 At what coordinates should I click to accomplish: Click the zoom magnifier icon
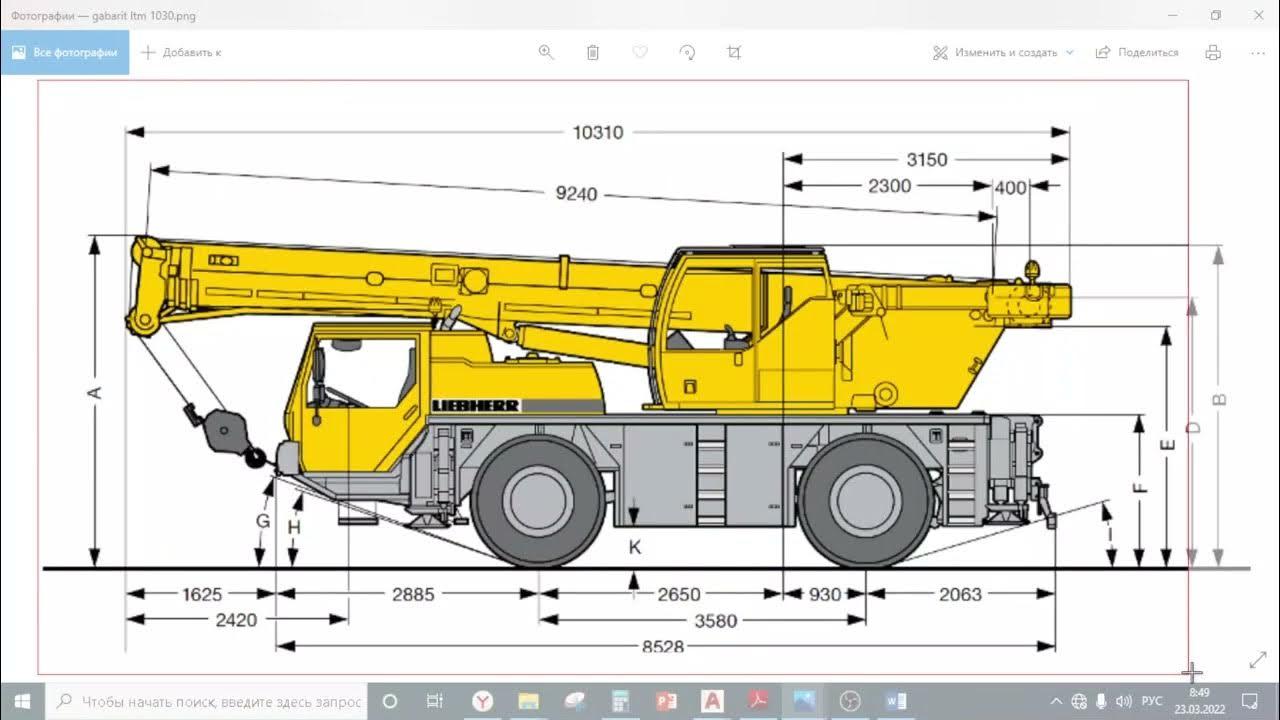tap(546, 52)
